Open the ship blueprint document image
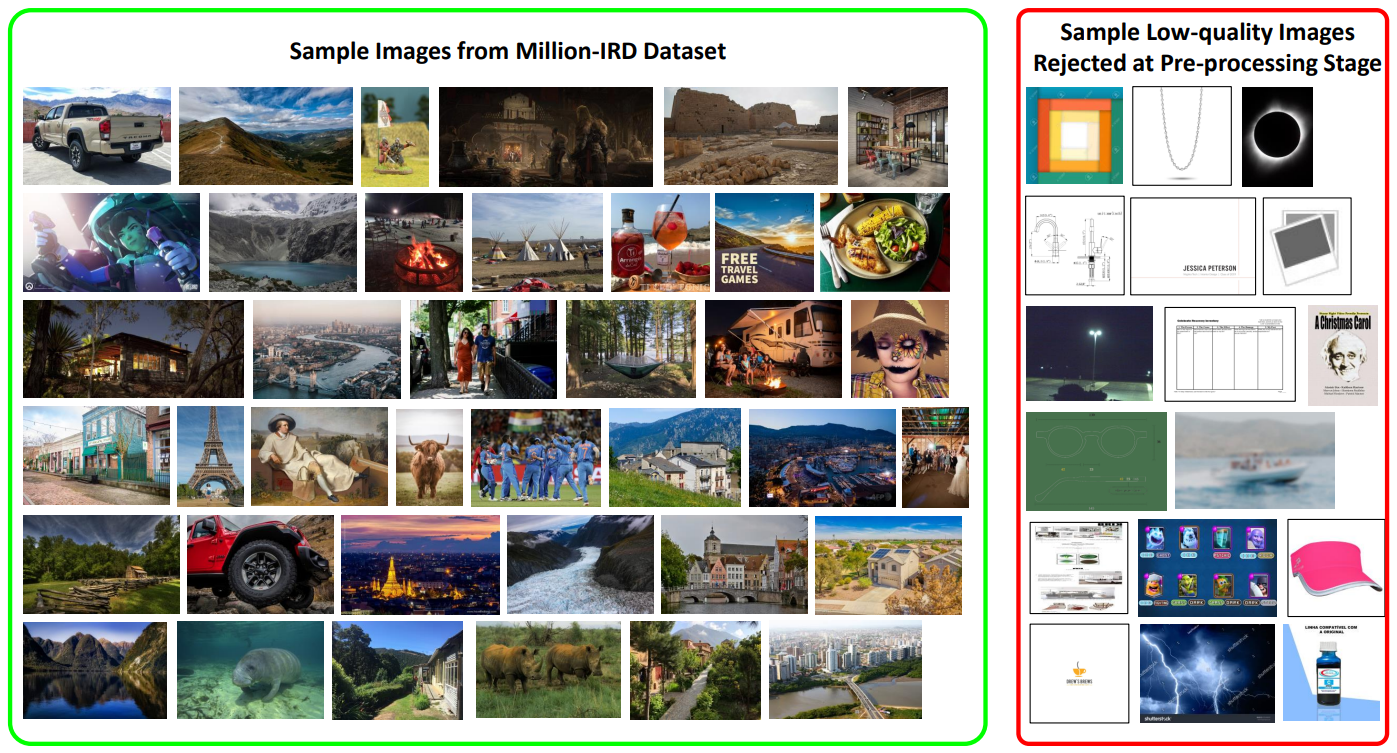 pos(1079,567)
